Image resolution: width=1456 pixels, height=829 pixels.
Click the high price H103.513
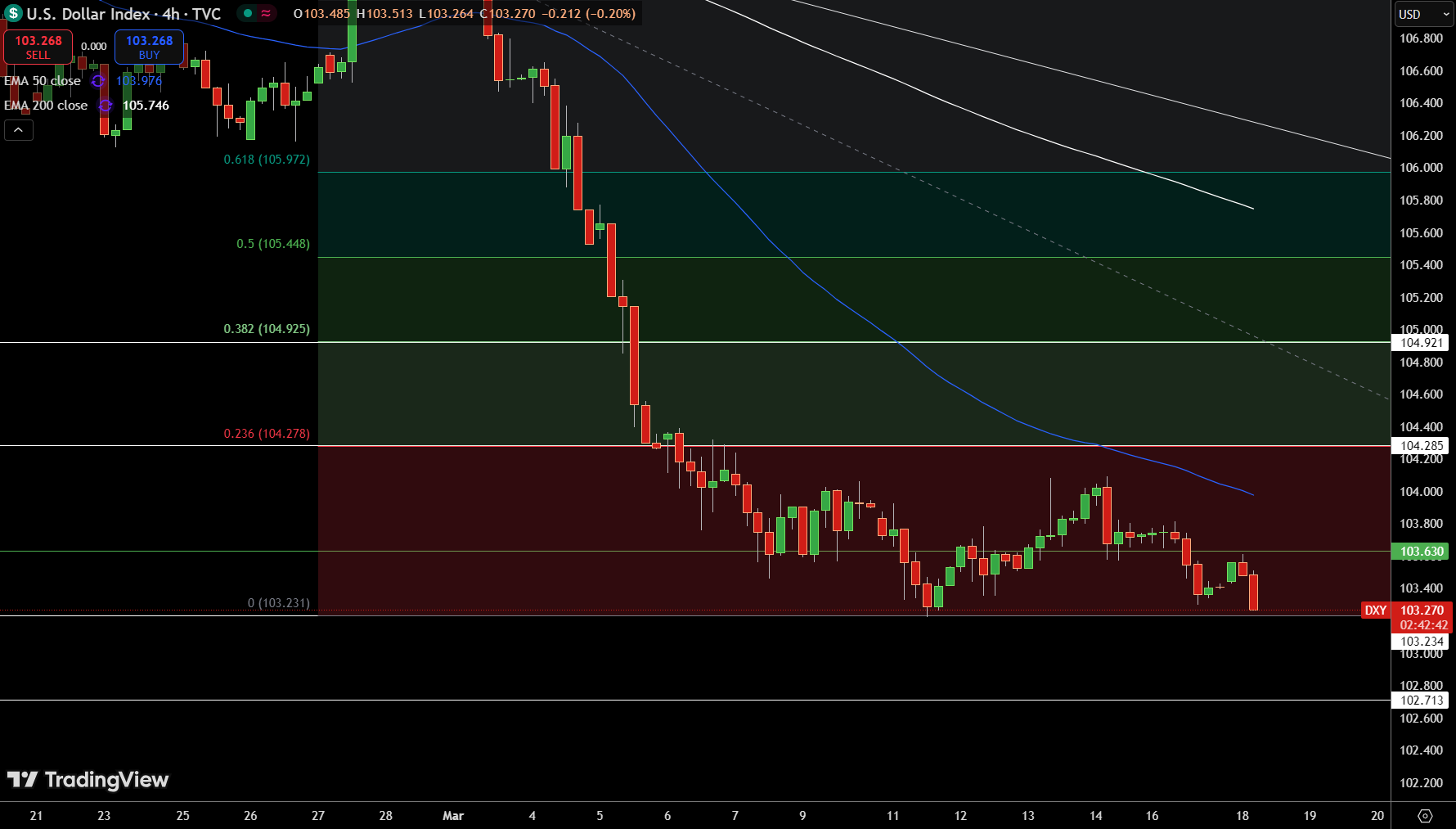tap(384, 14)
